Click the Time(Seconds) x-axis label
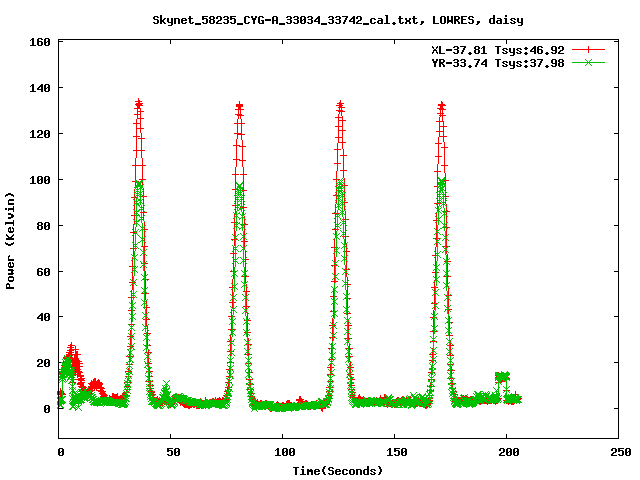Viewport: 640px width, 480px height. pyautogui.click(x=338, y=471)
